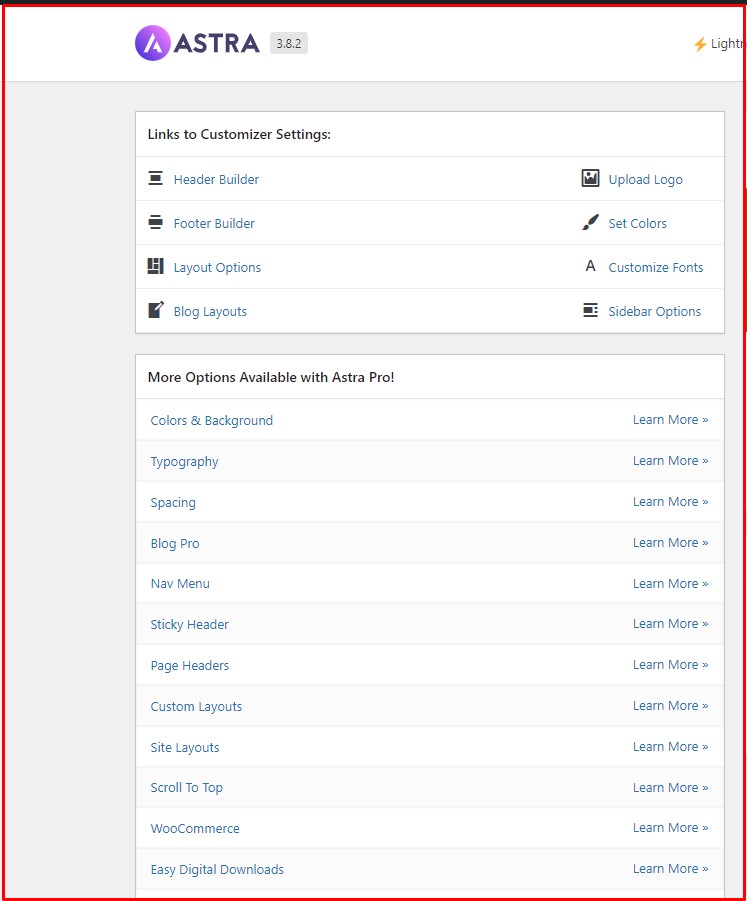Click the lightning bolt icon in header

click(x=700, y=44)
